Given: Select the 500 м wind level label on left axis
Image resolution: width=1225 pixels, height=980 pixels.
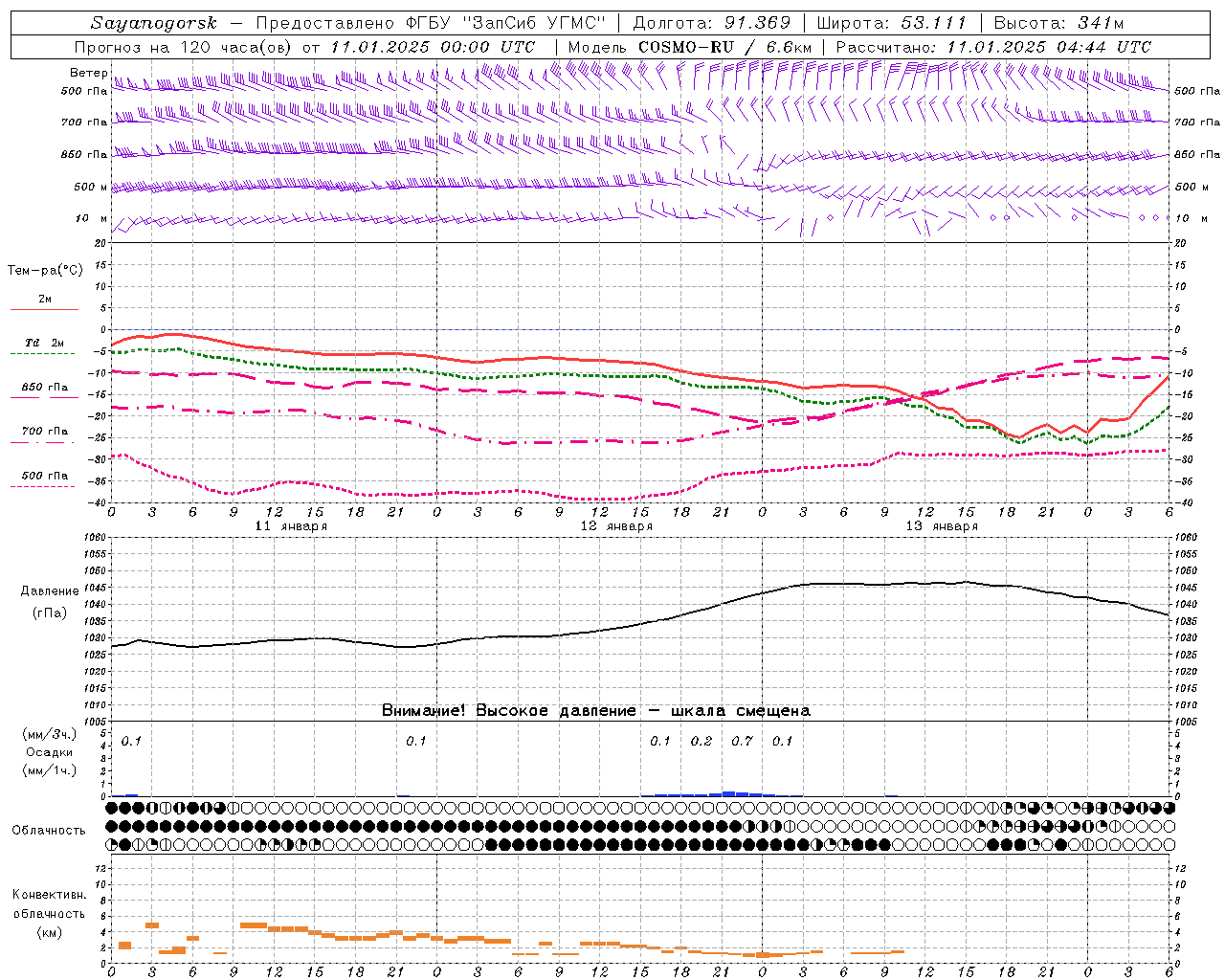Looking at the screenshot, I should coord(91,187).
